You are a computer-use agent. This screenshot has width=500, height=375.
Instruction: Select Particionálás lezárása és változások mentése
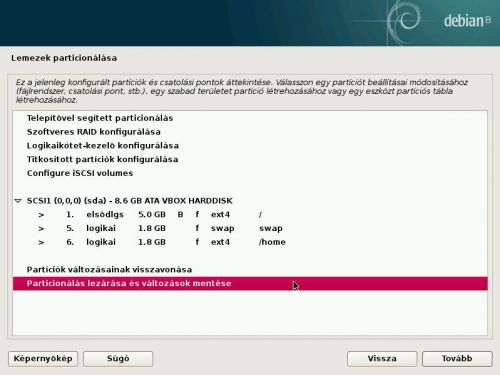[x=250, y=283]
